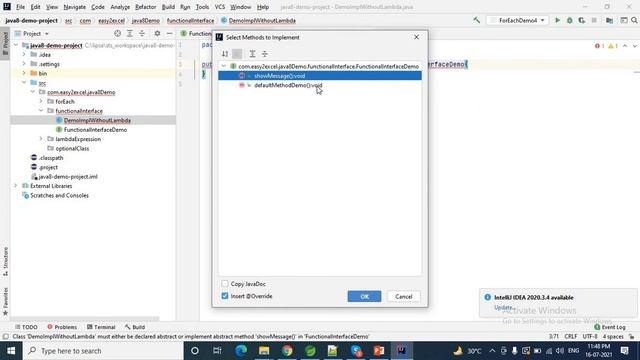Select Scratches and Consoles
The height and width of the screenshot is (360, 640).
[59, 196]
